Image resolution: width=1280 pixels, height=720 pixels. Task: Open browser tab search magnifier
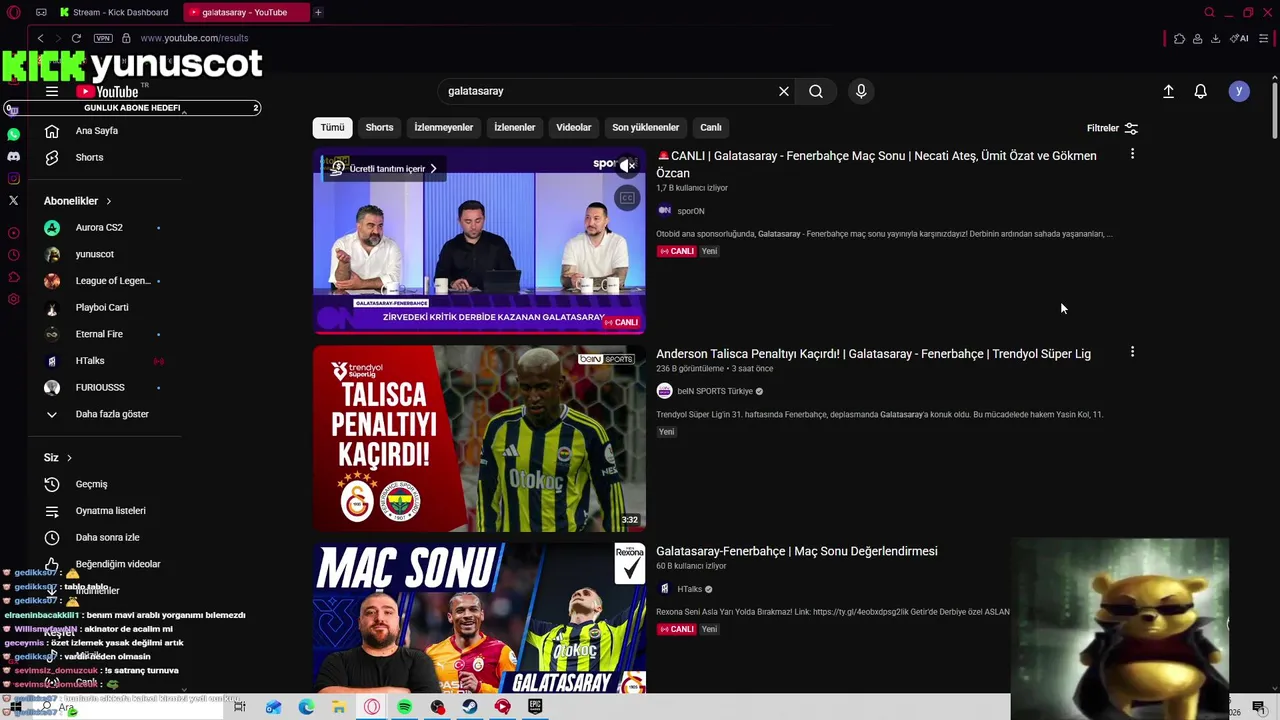(x=1209, y=12)
